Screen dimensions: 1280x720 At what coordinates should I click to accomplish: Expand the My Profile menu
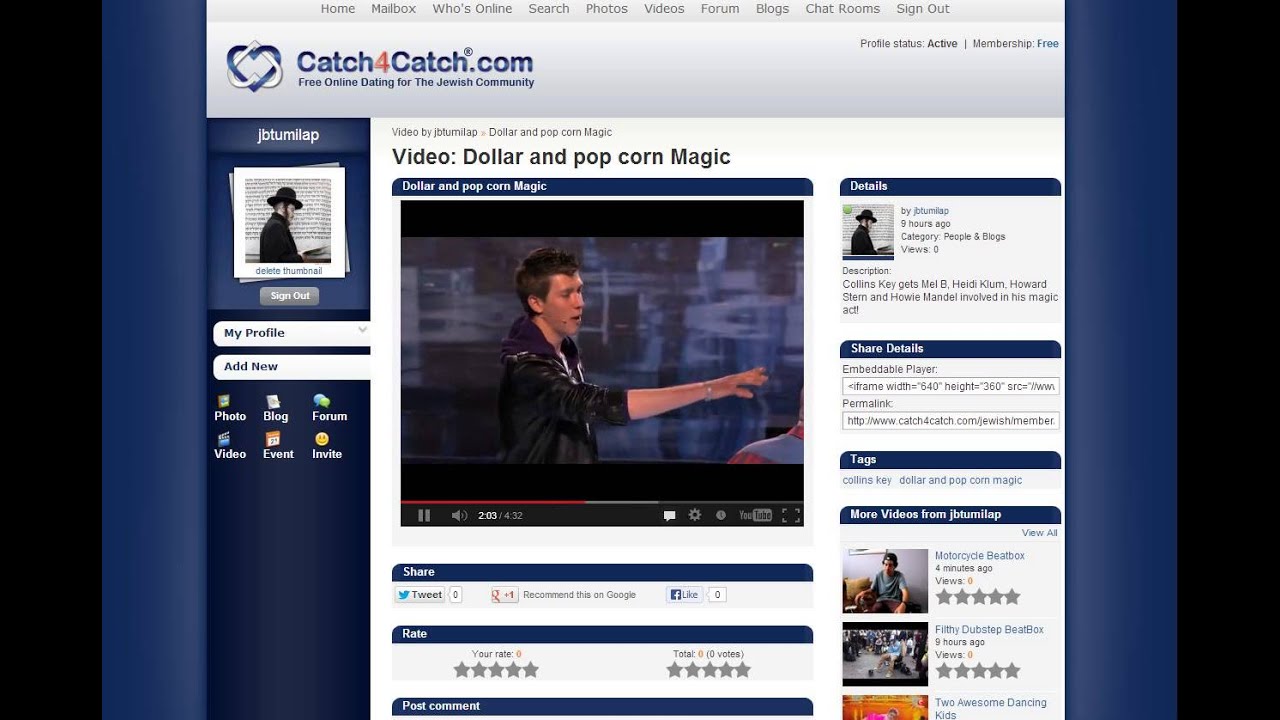pos(291,333)
